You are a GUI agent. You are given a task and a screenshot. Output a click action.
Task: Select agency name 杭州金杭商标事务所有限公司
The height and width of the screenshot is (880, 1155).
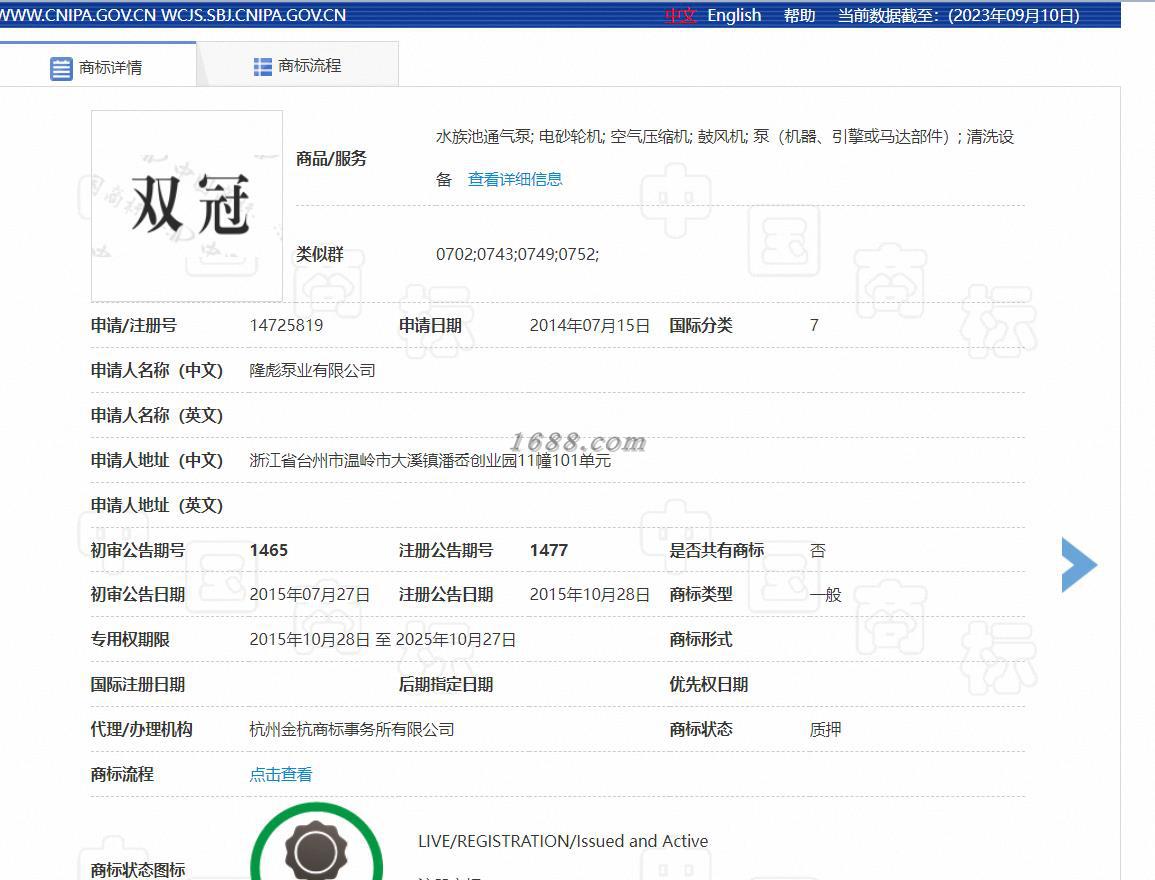tap(351, 730)
